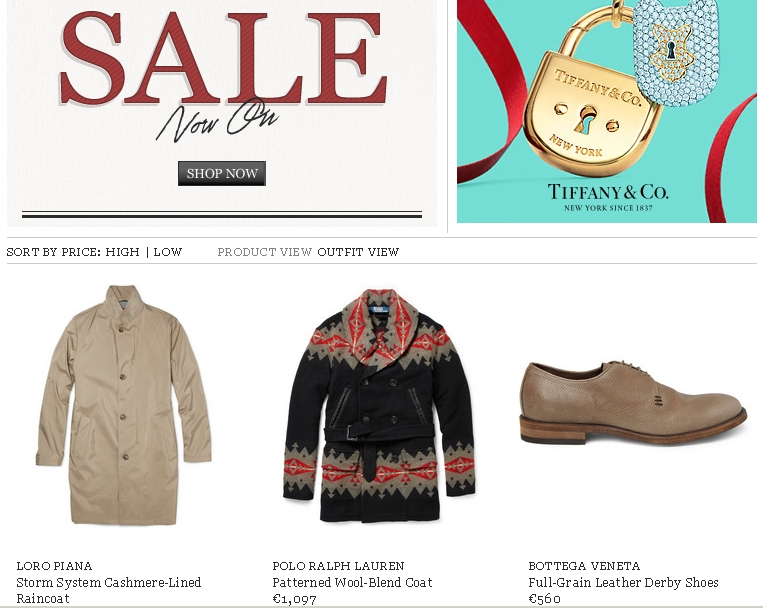The width and height of the screenshot is (763, 608).
Task: Sort products by price HIGH
Action: point(122,252)
